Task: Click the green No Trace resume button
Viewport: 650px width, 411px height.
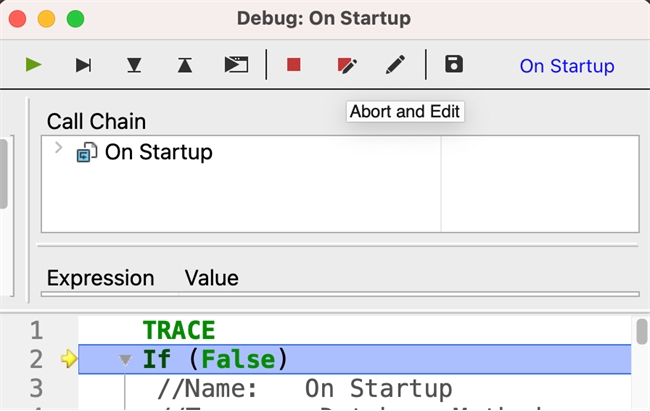Action: point(34,65)
